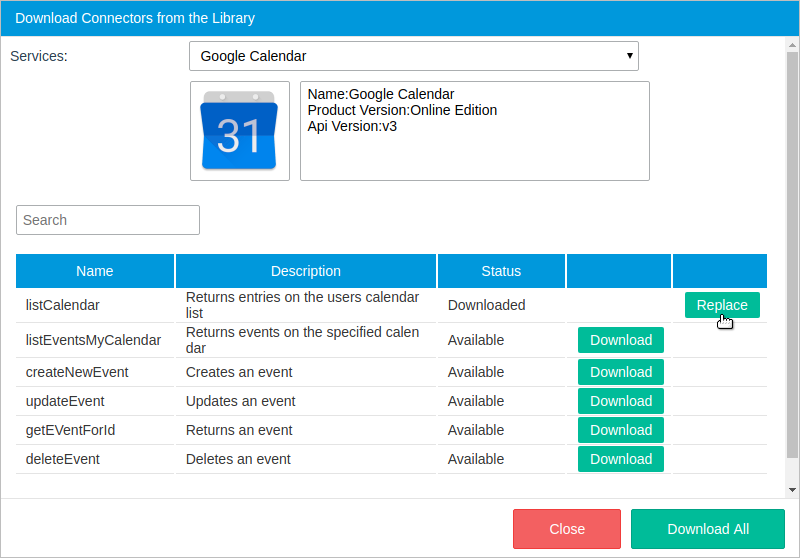Screen dimensions: 800x558
Task: Download the listEventsMyCalendar connector
Action: tap(620, 340)
